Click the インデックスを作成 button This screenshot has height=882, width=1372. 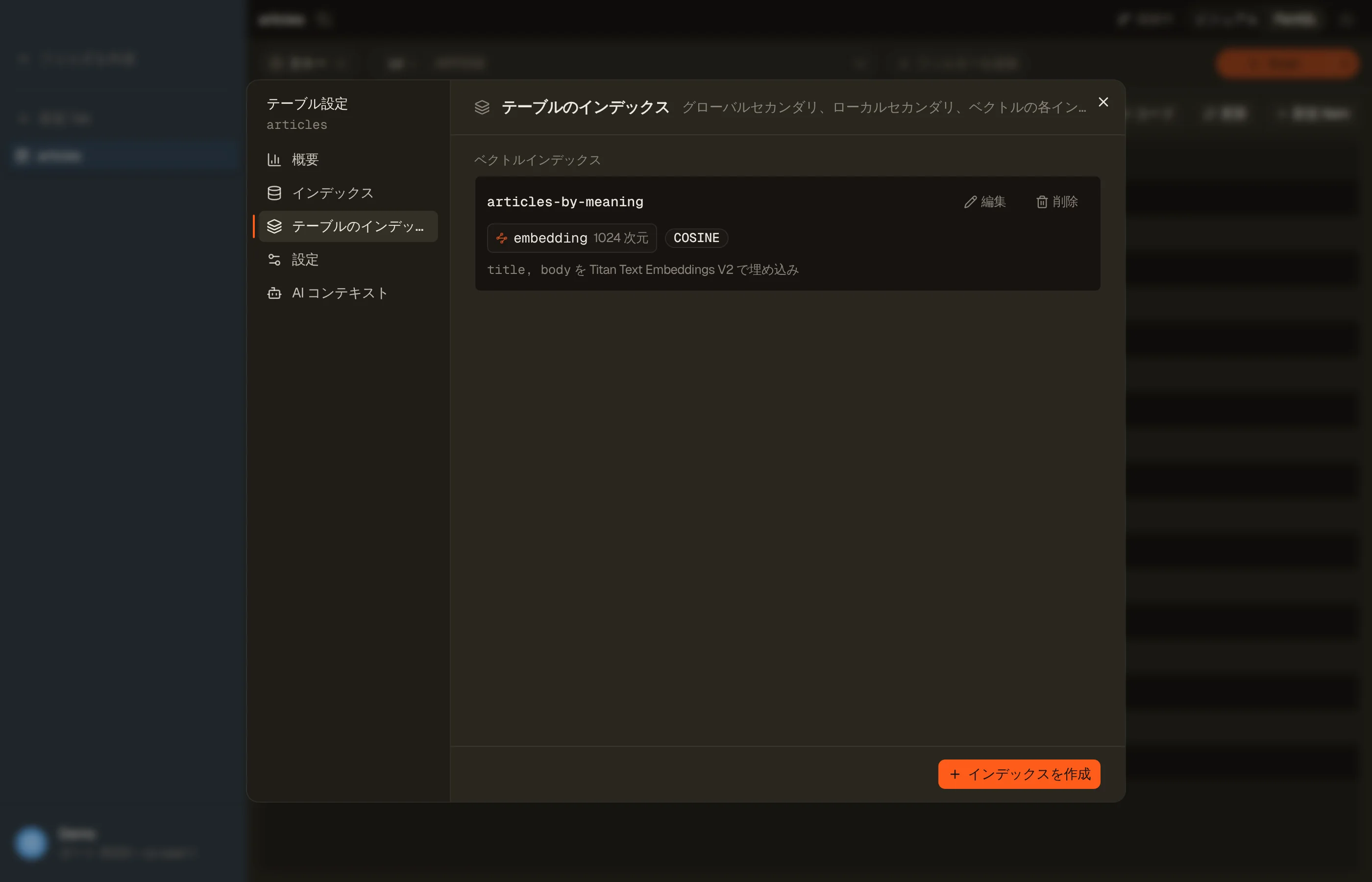[1019, 774]
